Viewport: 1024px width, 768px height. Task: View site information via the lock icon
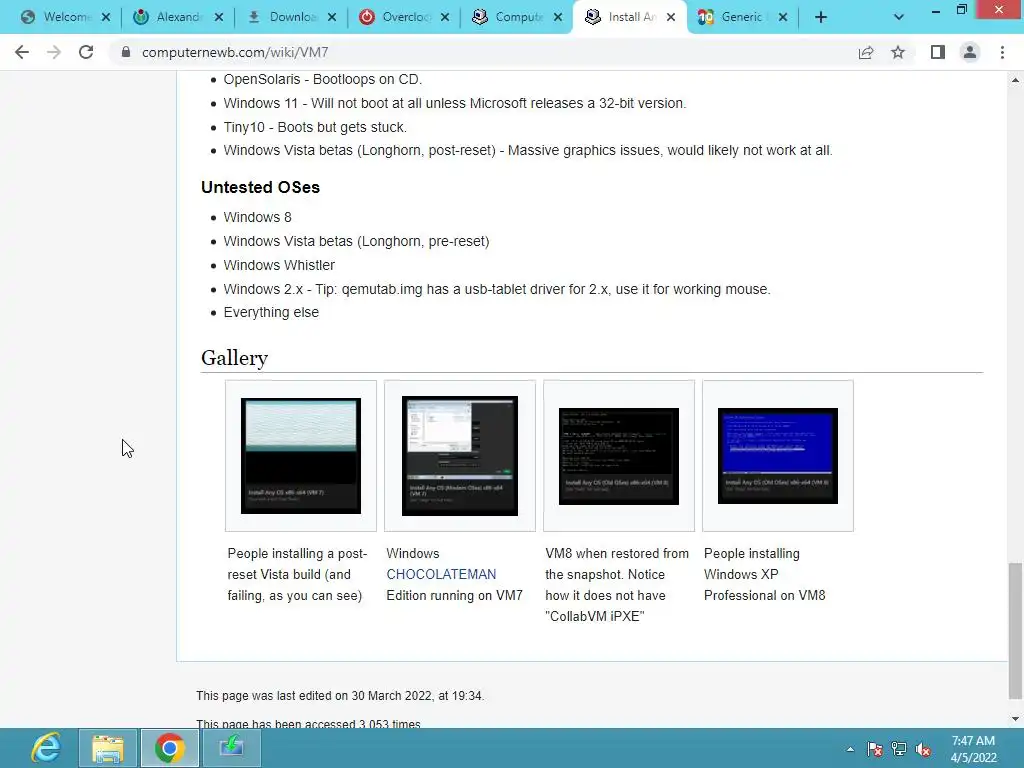(126, 52)
